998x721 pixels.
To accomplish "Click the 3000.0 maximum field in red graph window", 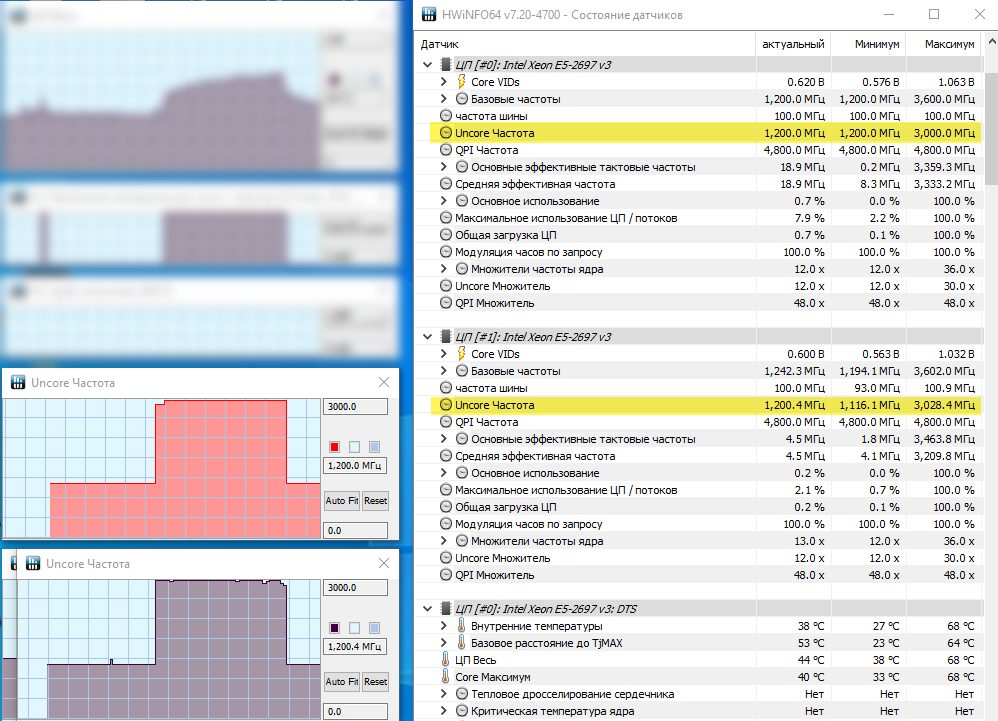I will pos(356,407).
